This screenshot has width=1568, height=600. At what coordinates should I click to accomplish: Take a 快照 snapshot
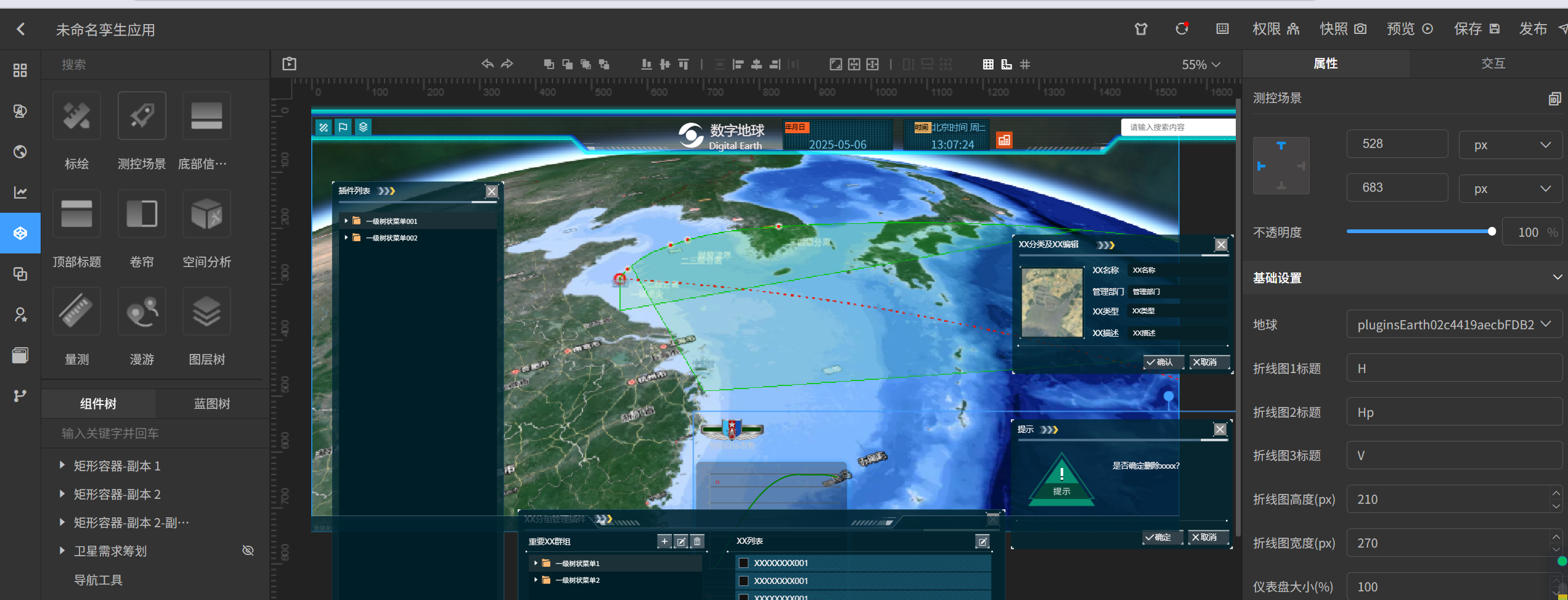pyautogui.click(x=1343, y=29)
